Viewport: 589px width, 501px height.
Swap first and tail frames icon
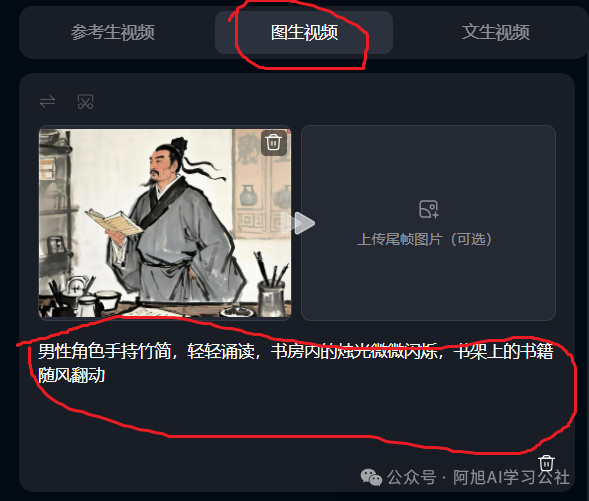click(48, 101)
